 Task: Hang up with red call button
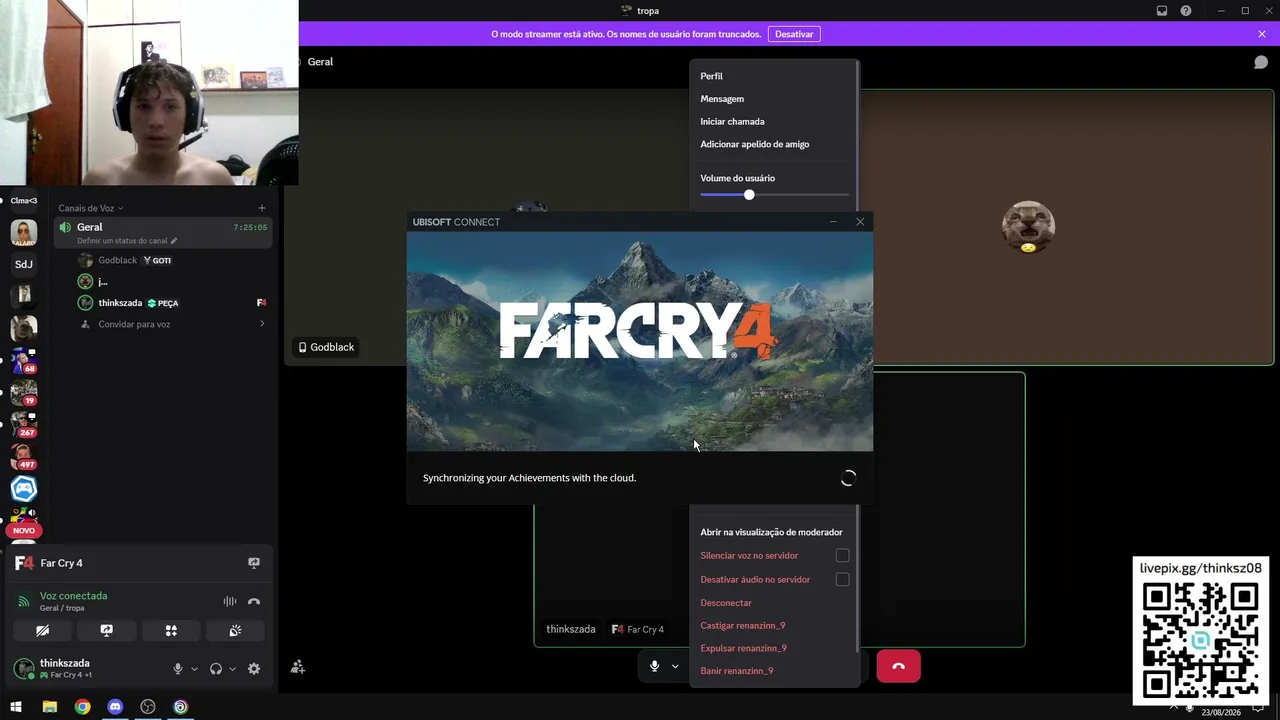pos(898,666)
